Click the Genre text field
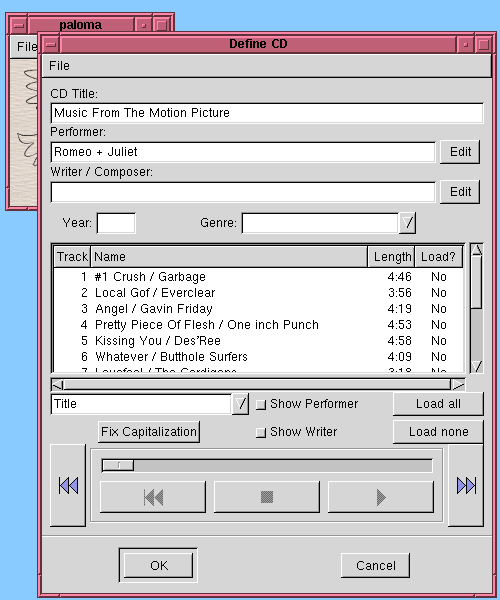The image size is (500, 600). coord(320,223)
